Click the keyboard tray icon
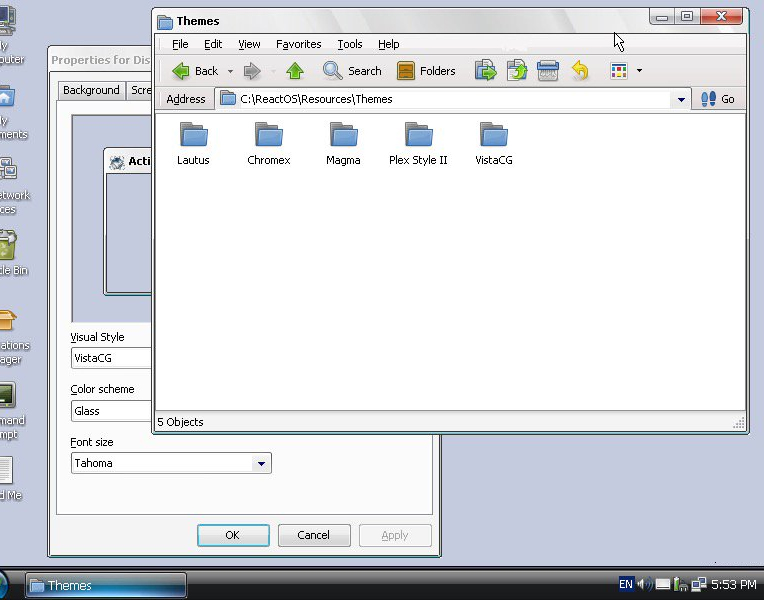764x600 pixels. 663,584
